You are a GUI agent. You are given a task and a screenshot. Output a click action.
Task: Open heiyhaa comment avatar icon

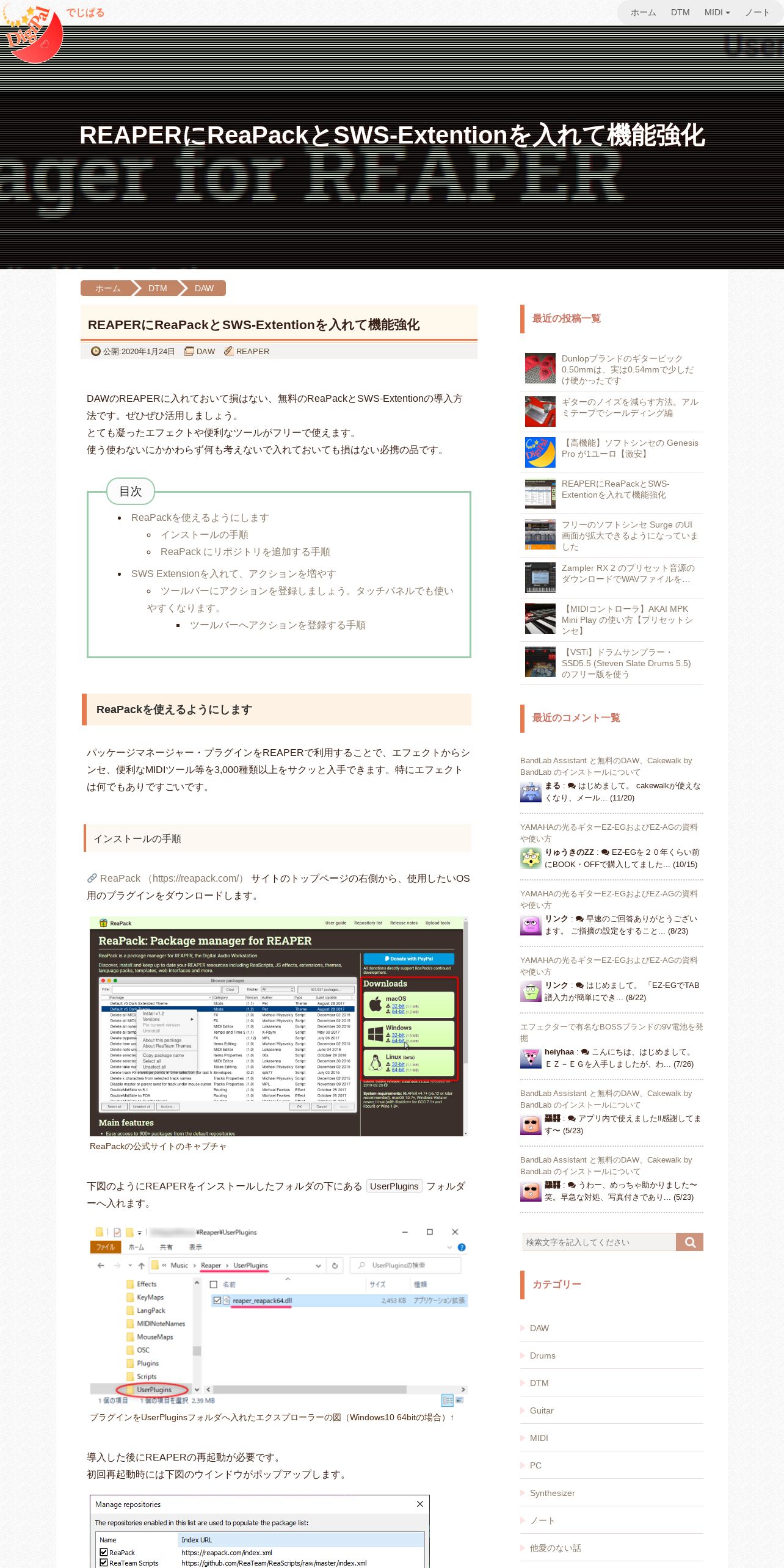(531, 1058)
